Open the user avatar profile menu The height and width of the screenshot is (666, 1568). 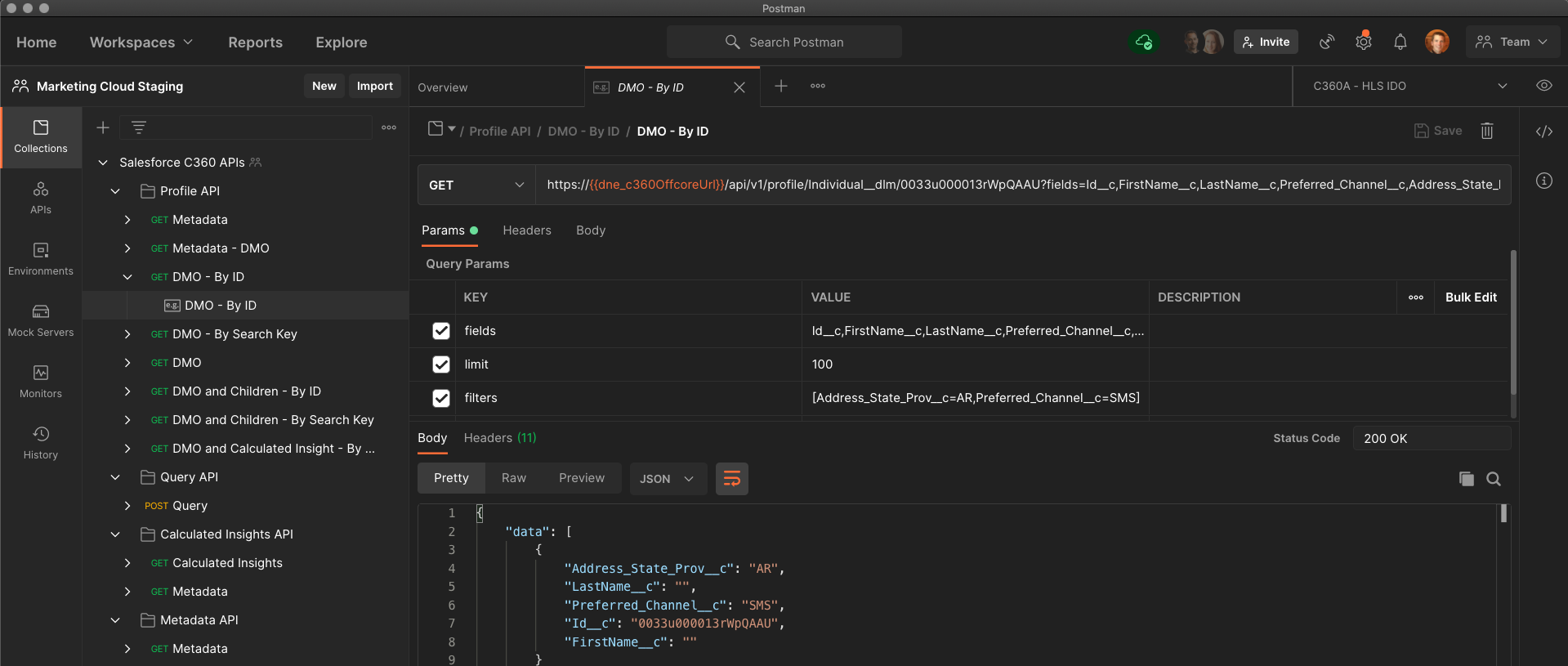click(1437, 42)
